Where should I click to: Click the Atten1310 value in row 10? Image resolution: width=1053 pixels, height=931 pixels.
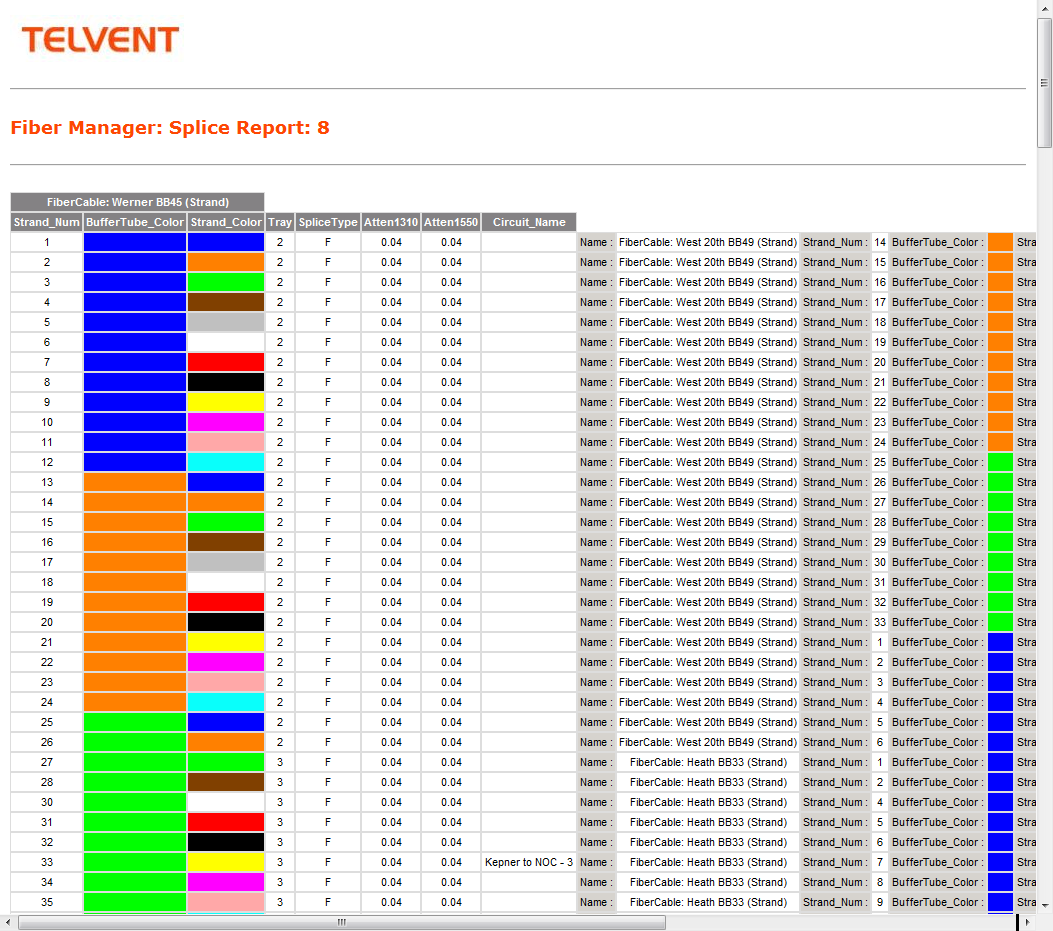tap(391, 422)
